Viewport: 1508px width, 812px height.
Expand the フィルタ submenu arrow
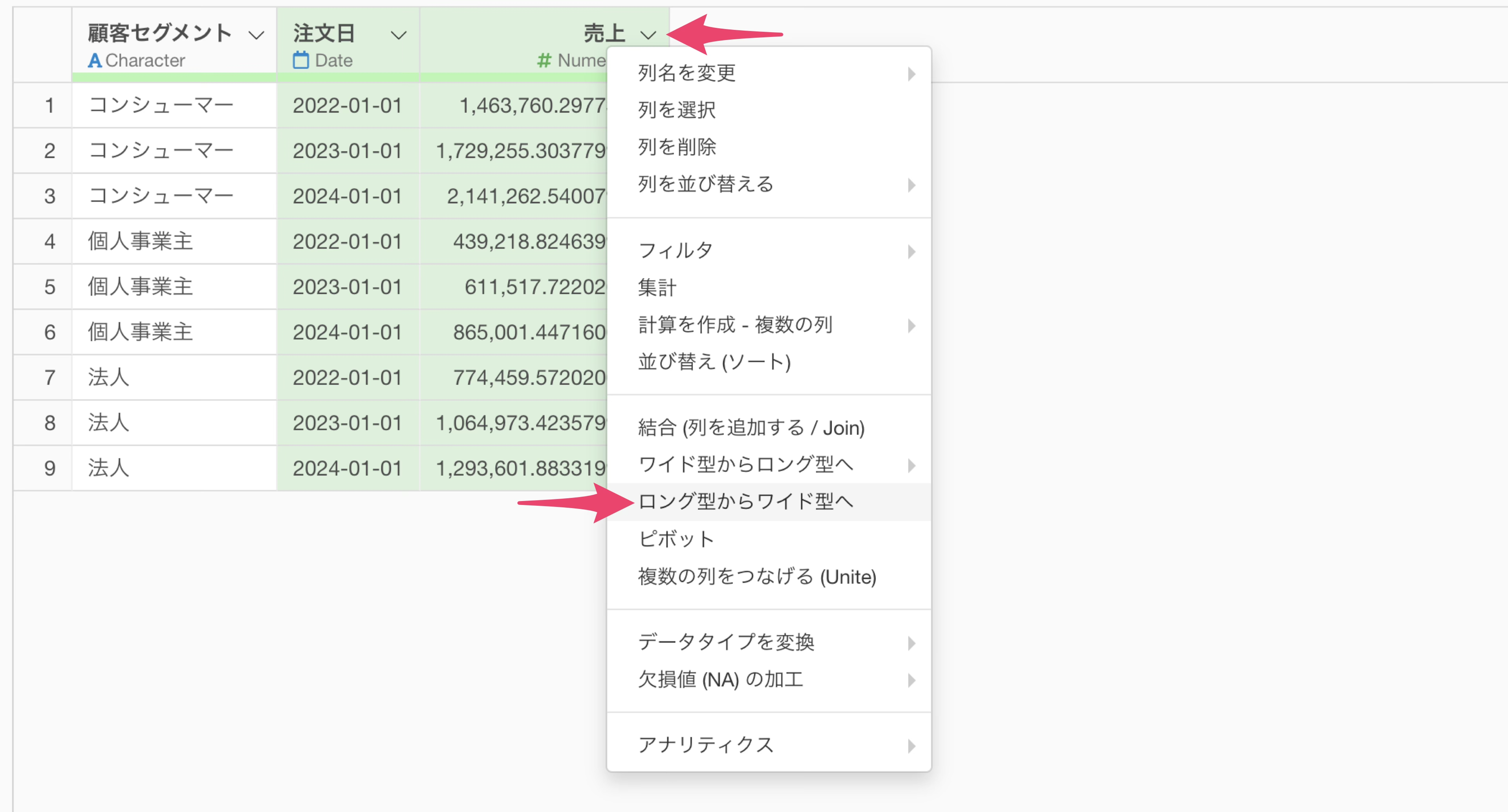click(x=911, y=252)
